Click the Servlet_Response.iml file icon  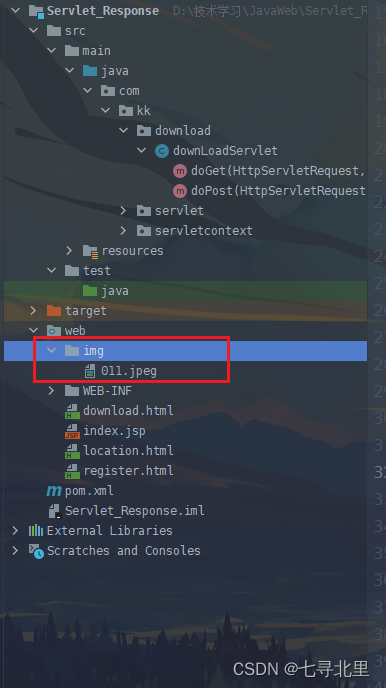(54, 511)
